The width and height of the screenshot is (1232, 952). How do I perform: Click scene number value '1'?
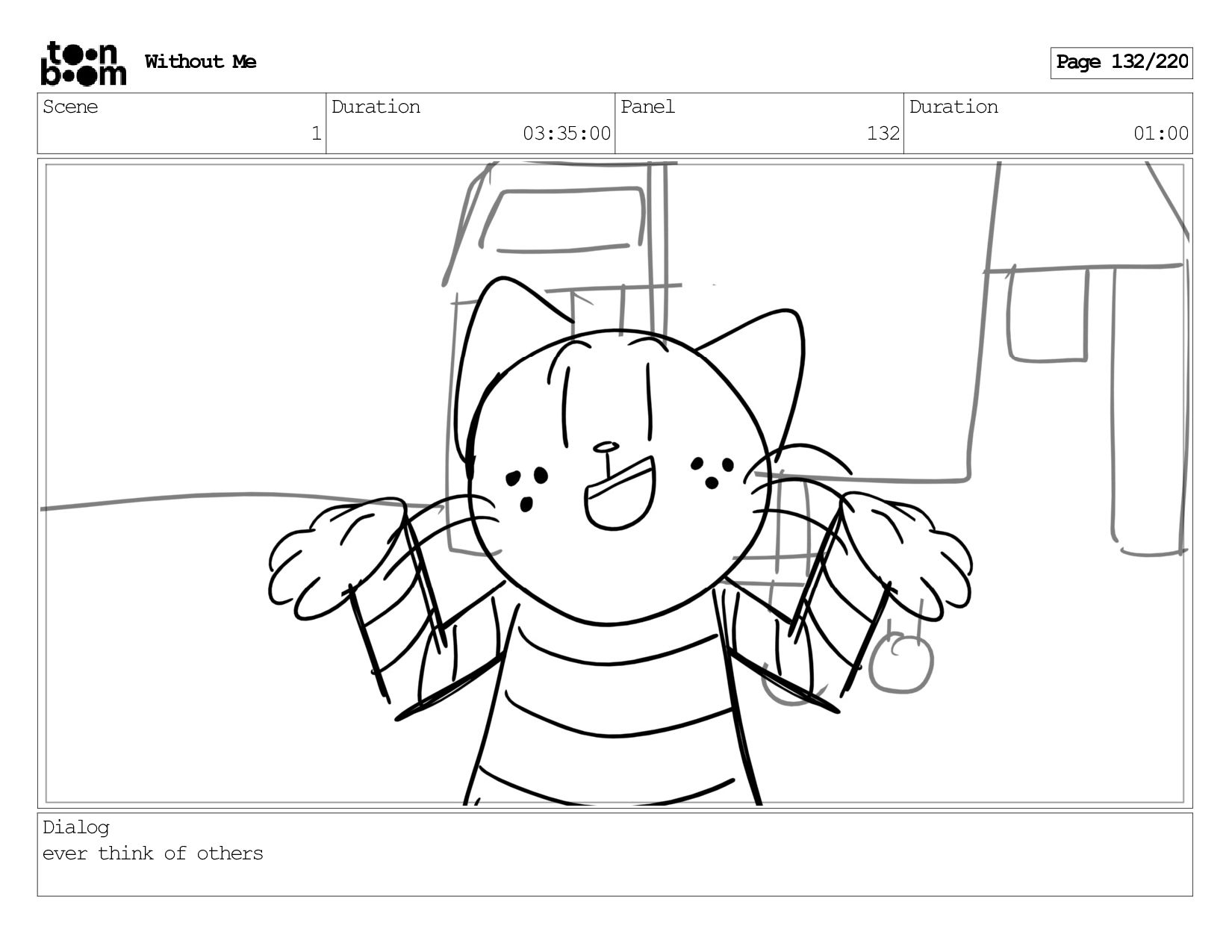click(316, 134)
